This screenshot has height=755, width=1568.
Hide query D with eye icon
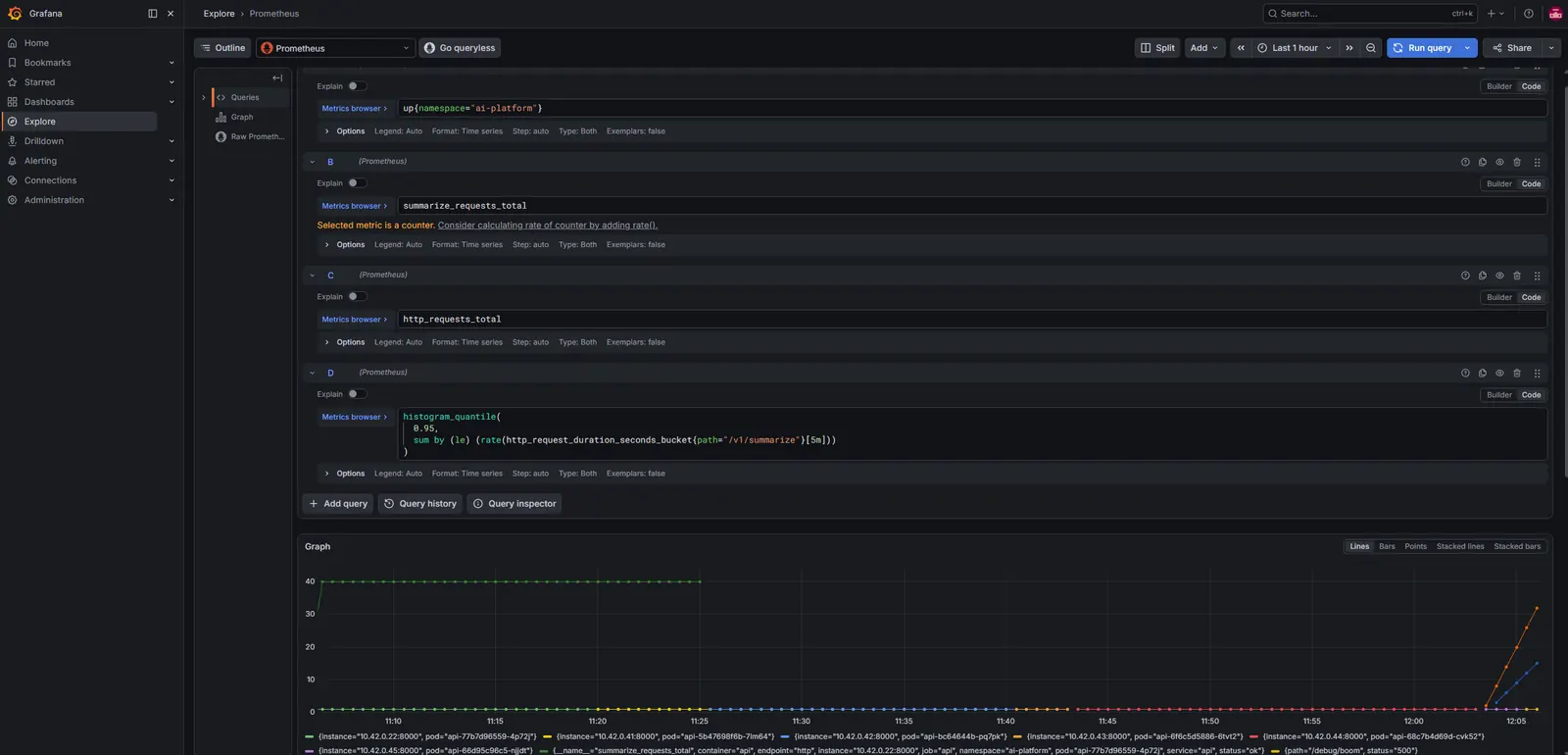click(1499, 373)
